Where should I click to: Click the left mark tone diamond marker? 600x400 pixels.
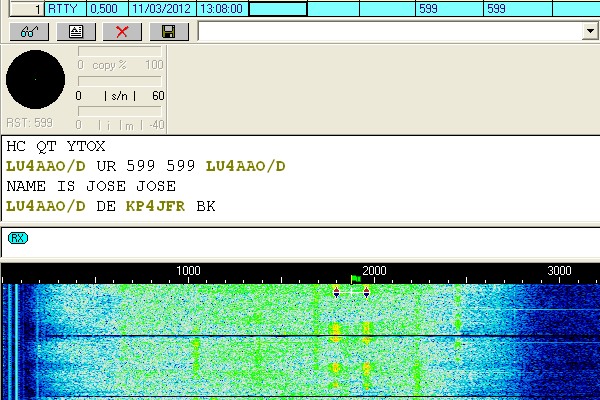click(x=336, y=292)
